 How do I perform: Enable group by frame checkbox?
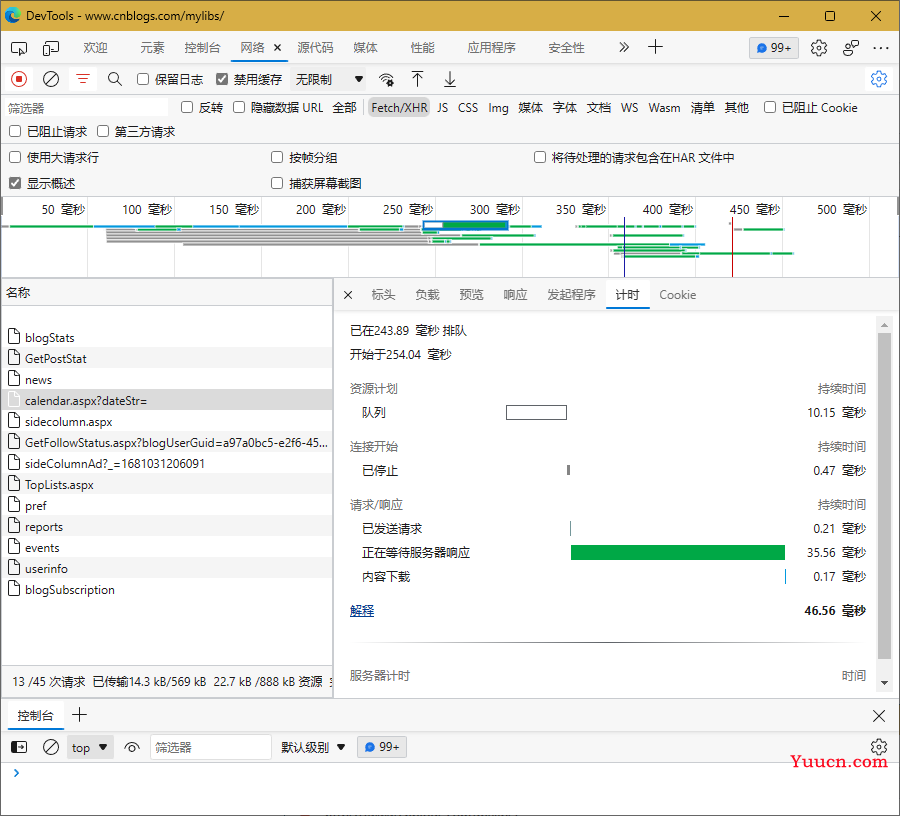pyautogui.click(x=277, y=157)
